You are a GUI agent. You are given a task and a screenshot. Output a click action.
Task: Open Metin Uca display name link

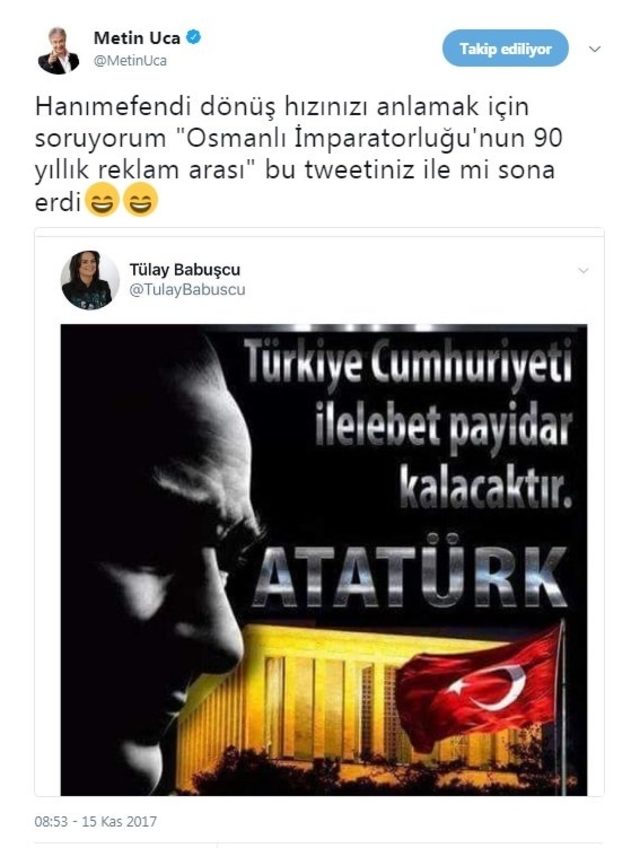tap(137, 37)
